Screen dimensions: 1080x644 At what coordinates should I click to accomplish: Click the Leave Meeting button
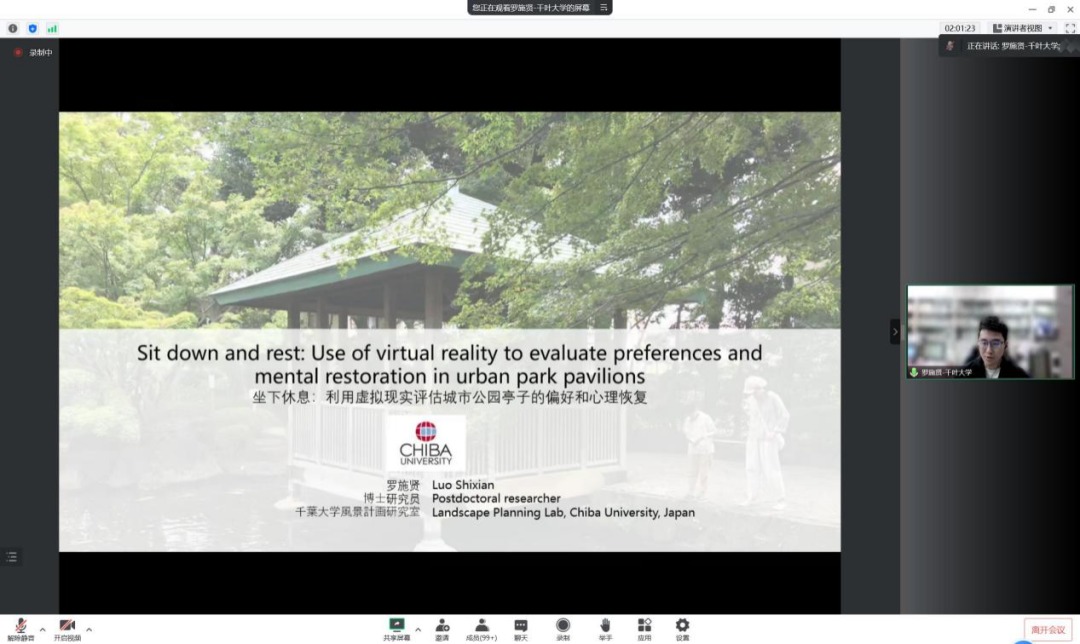pos(1048,629)
